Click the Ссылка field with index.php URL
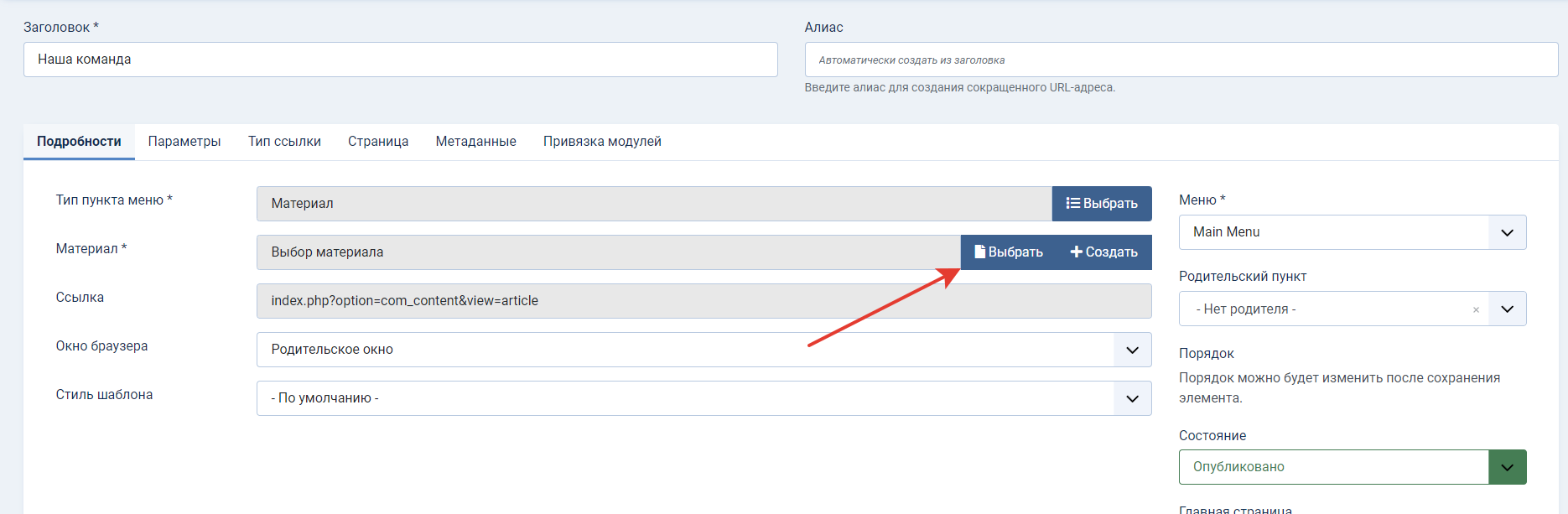This screenshot has height=514, width=1568. click(x=704, y=301)
